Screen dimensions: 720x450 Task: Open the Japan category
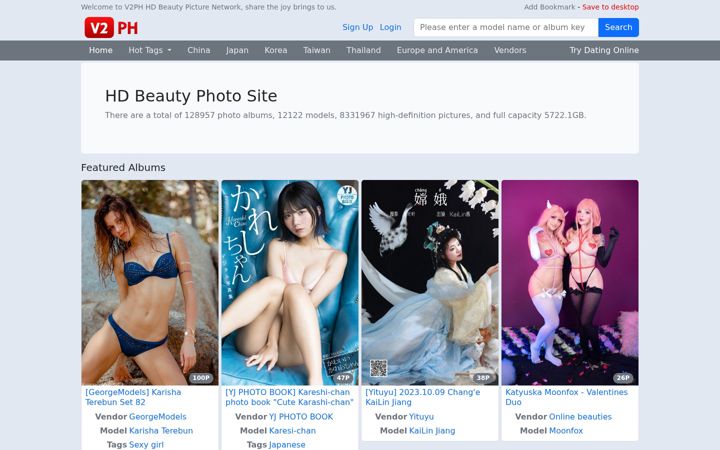237,50
